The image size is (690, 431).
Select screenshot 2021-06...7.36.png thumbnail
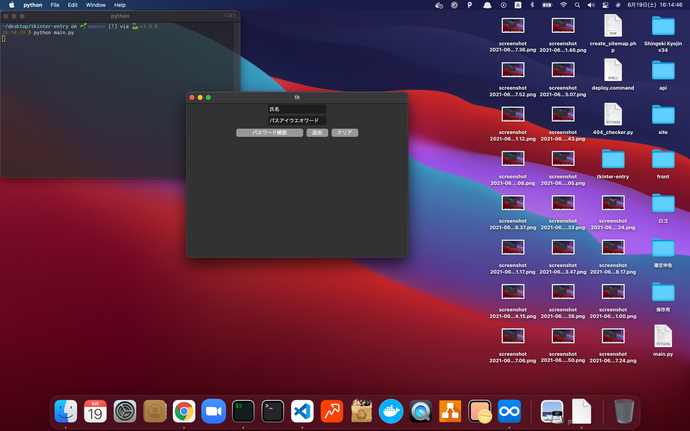(x=513, y=26)
